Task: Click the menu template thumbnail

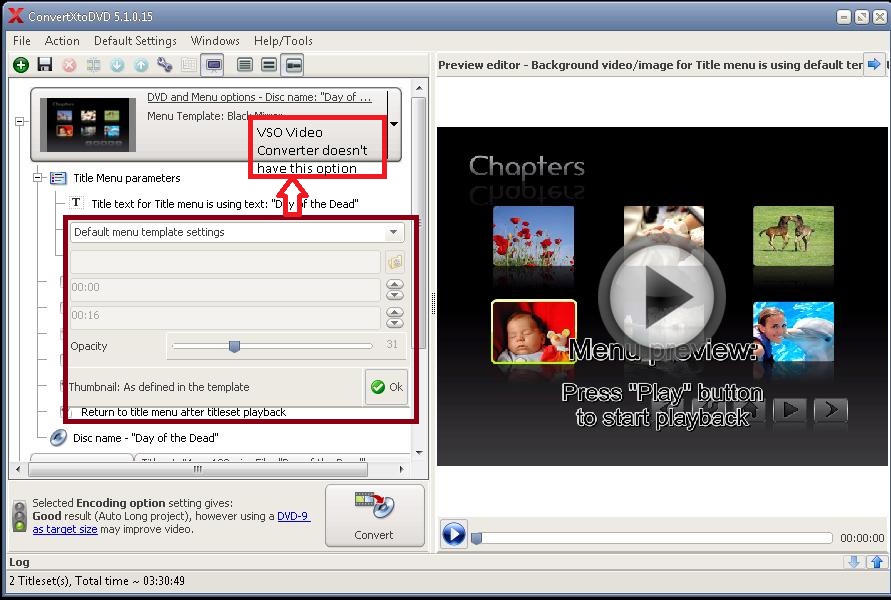Action: point(88,124)
